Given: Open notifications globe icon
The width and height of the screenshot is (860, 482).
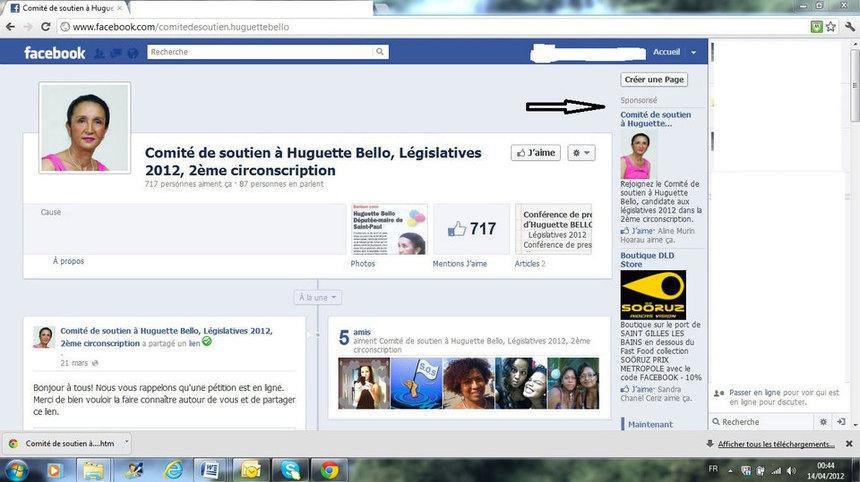Looking at the screenshot, I should [x=132, y=53].
